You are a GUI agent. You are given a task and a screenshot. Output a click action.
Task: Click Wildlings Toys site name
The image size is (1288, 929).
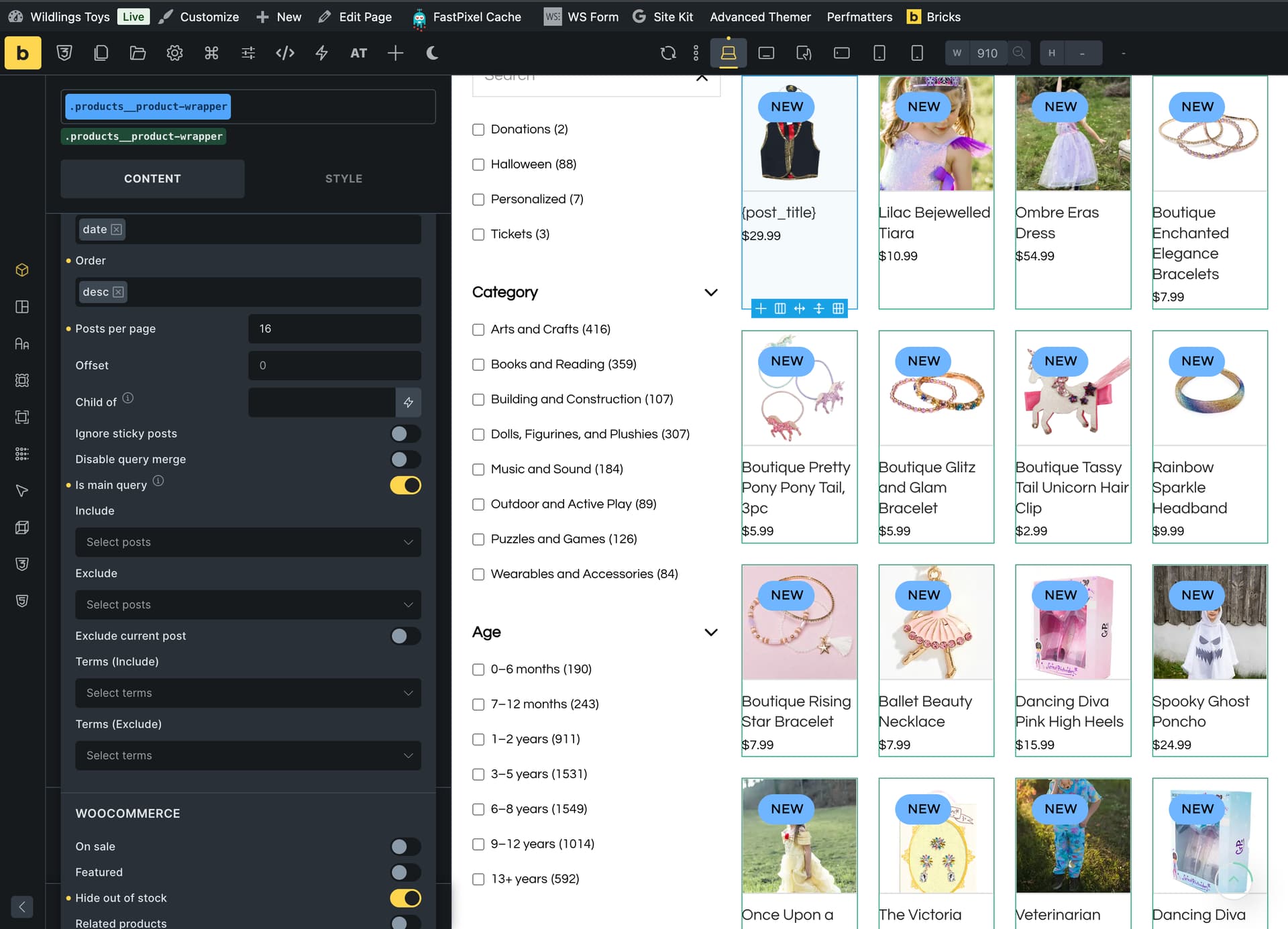70,17
